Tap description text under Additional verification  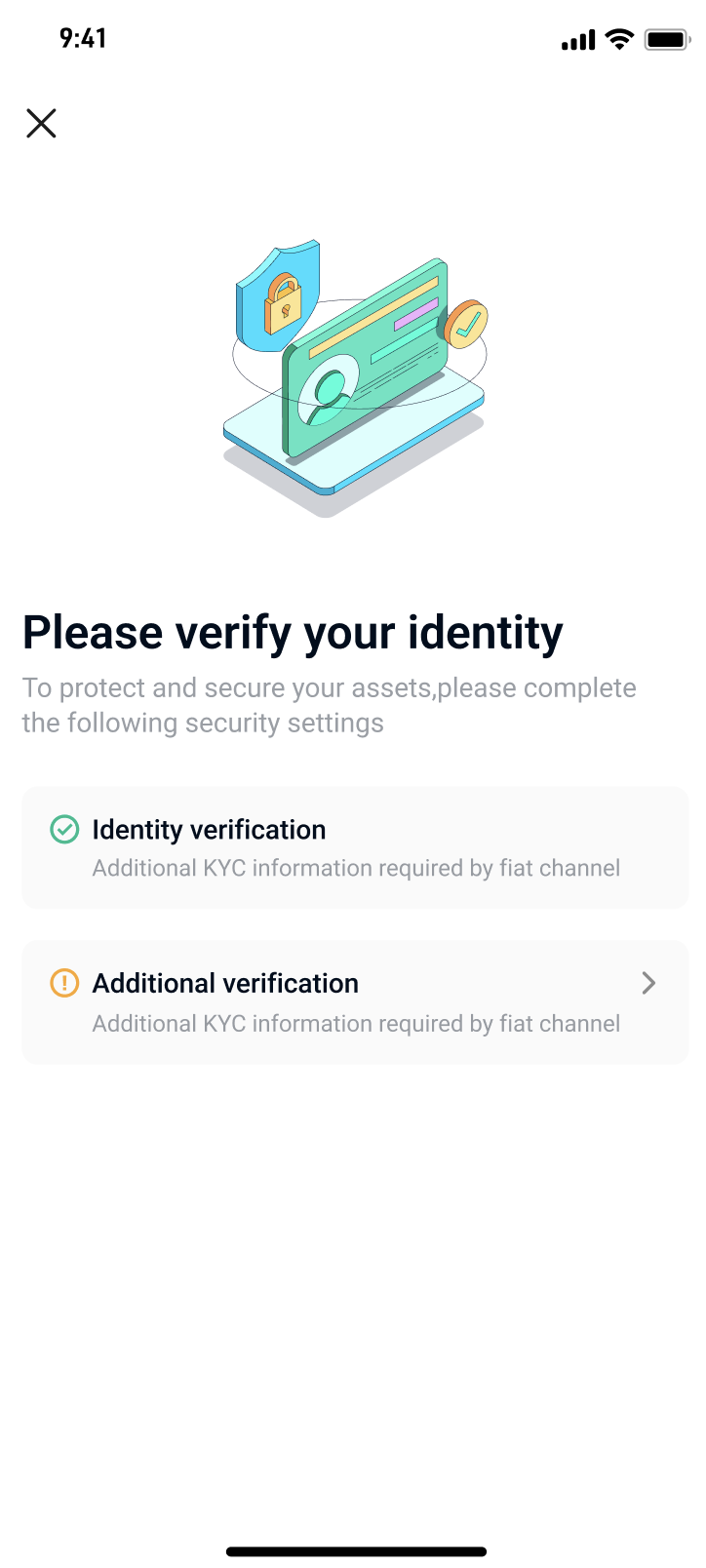[356, 1024]
